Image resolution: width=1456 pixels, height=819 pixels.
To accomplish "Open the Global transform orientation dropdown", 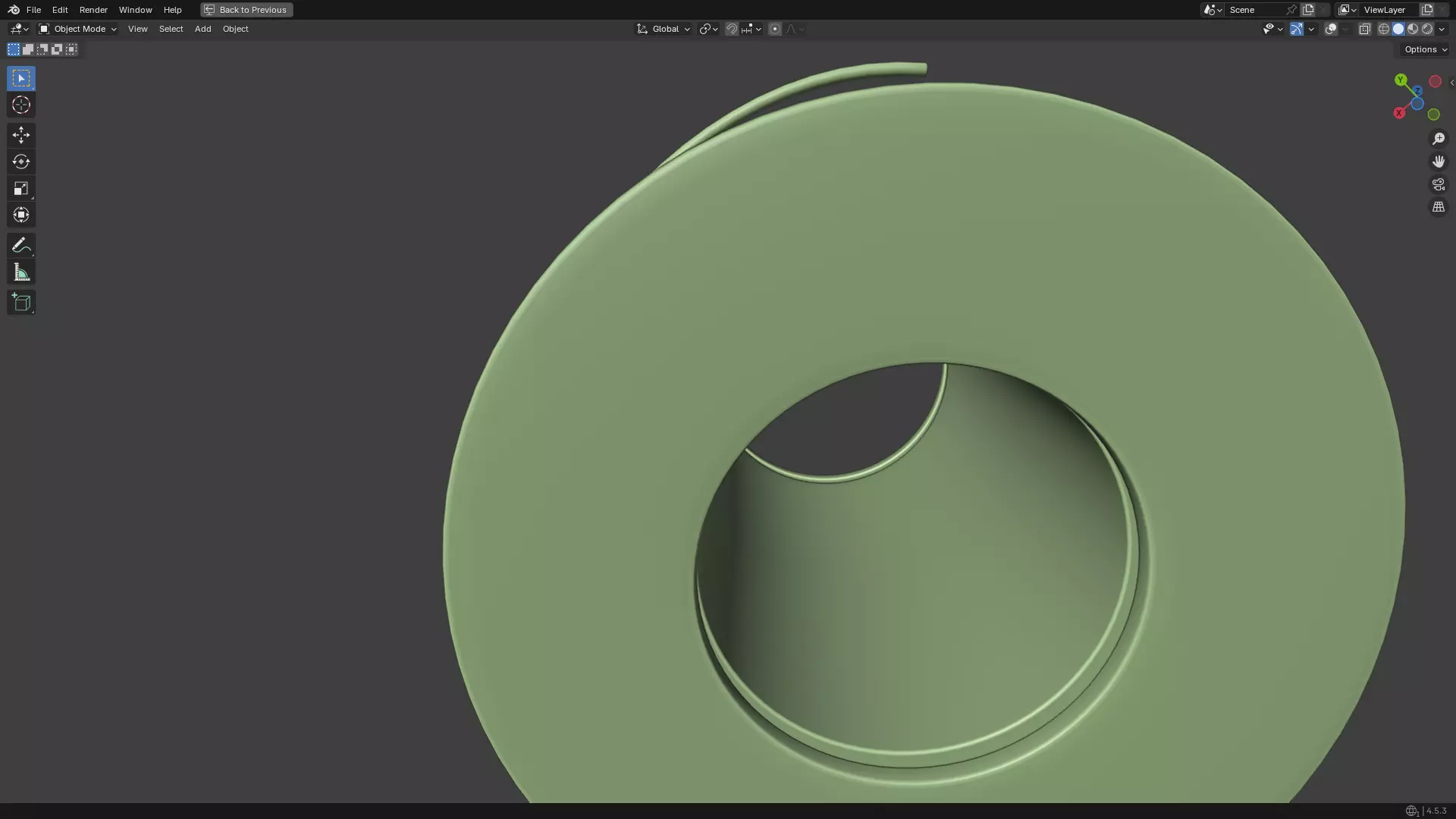I will click(x=664, y=29).
